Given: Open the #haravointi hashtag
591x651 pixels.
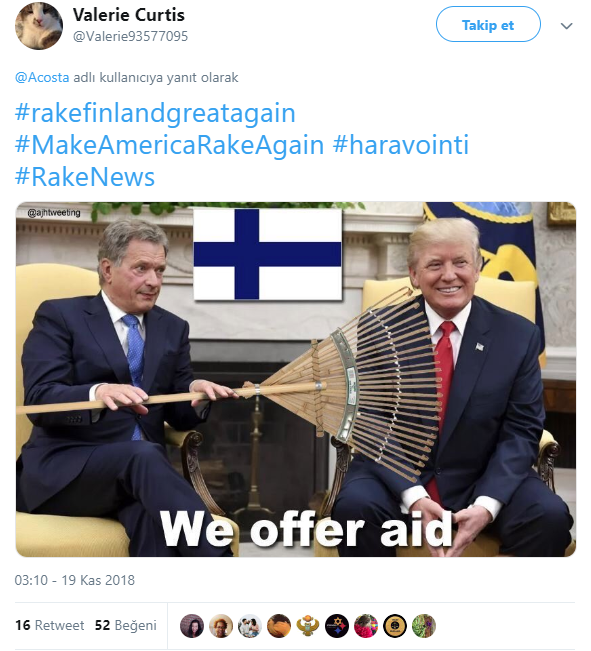Looking at the screenshot, I should (401, 145).
